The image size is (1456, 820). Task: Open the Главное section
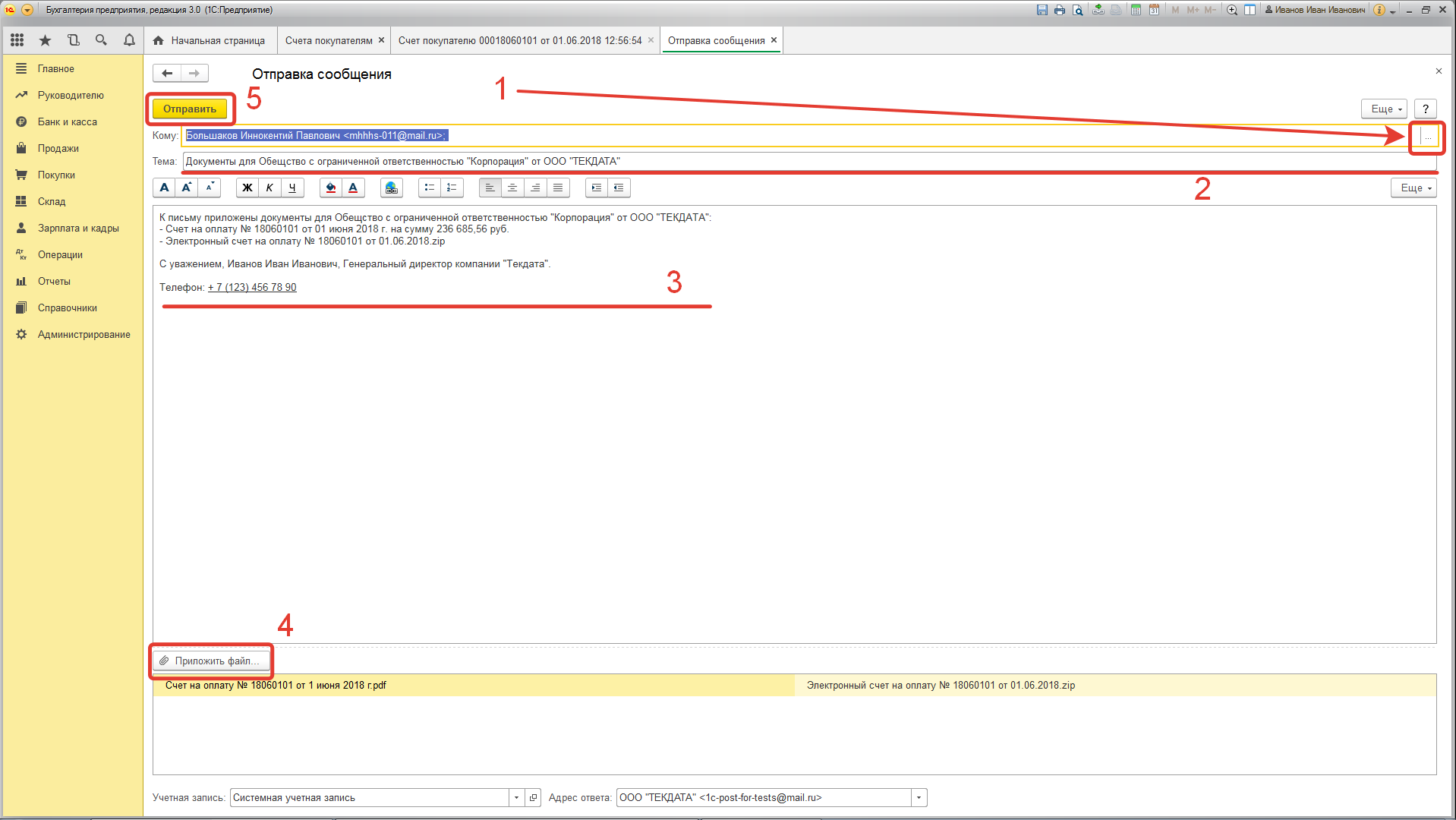(56, 68)
